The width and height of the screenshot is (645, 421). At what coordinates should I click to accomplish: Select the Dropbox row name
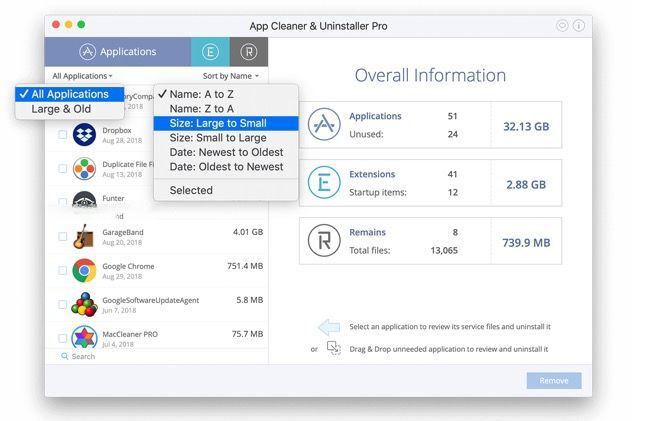tap(117, 130)
